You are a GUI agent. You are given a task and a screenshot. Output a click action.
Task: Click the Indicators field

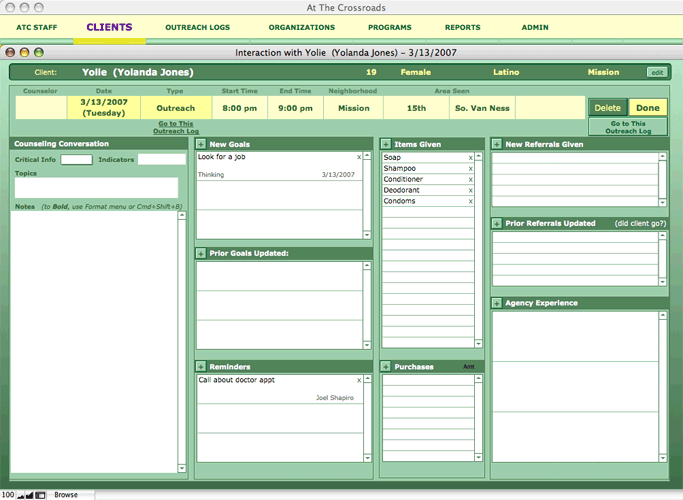[162, 159]
